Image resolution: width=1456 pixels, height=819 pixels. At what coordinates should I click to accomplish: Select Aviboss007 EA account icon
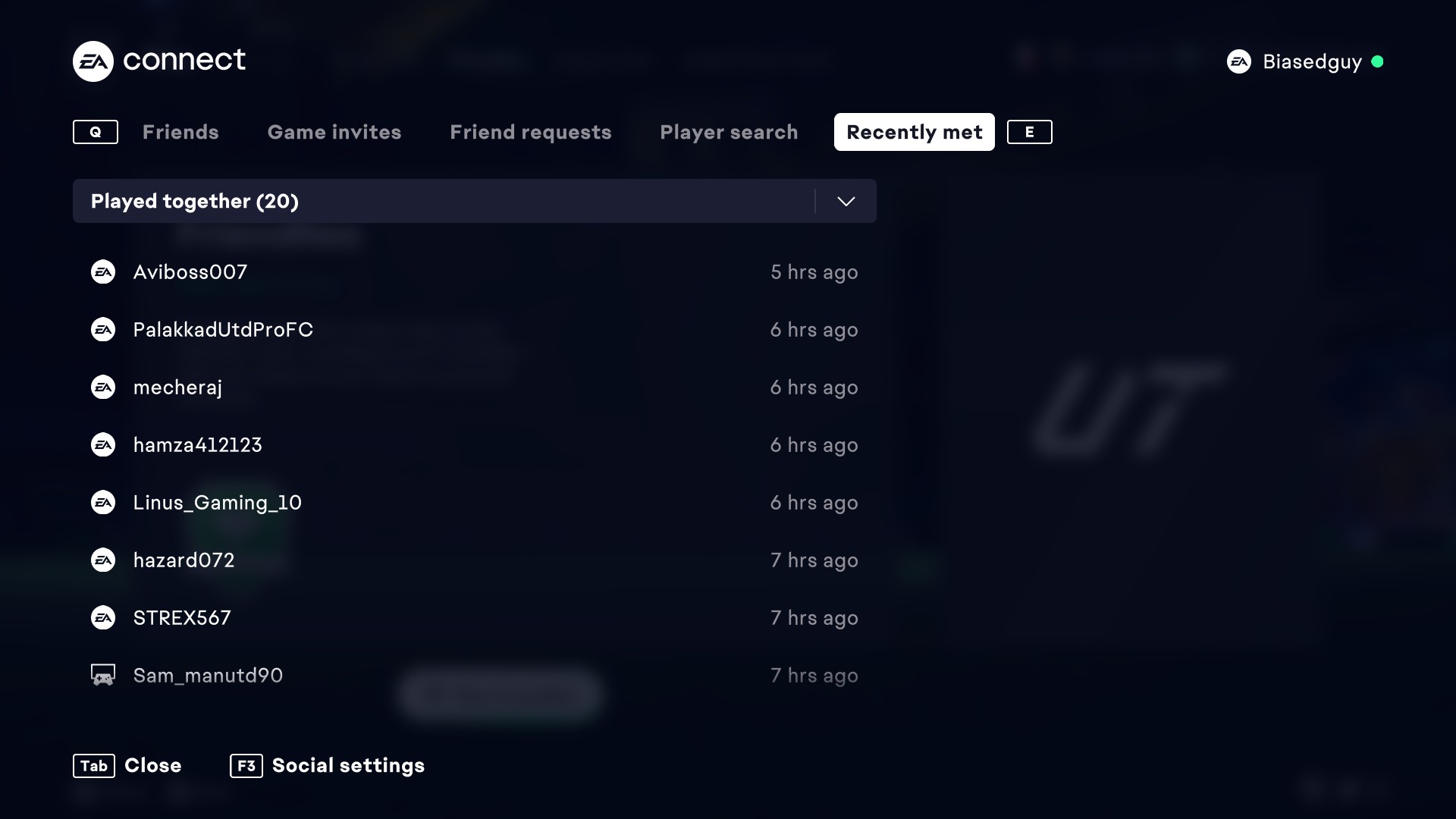103,272
